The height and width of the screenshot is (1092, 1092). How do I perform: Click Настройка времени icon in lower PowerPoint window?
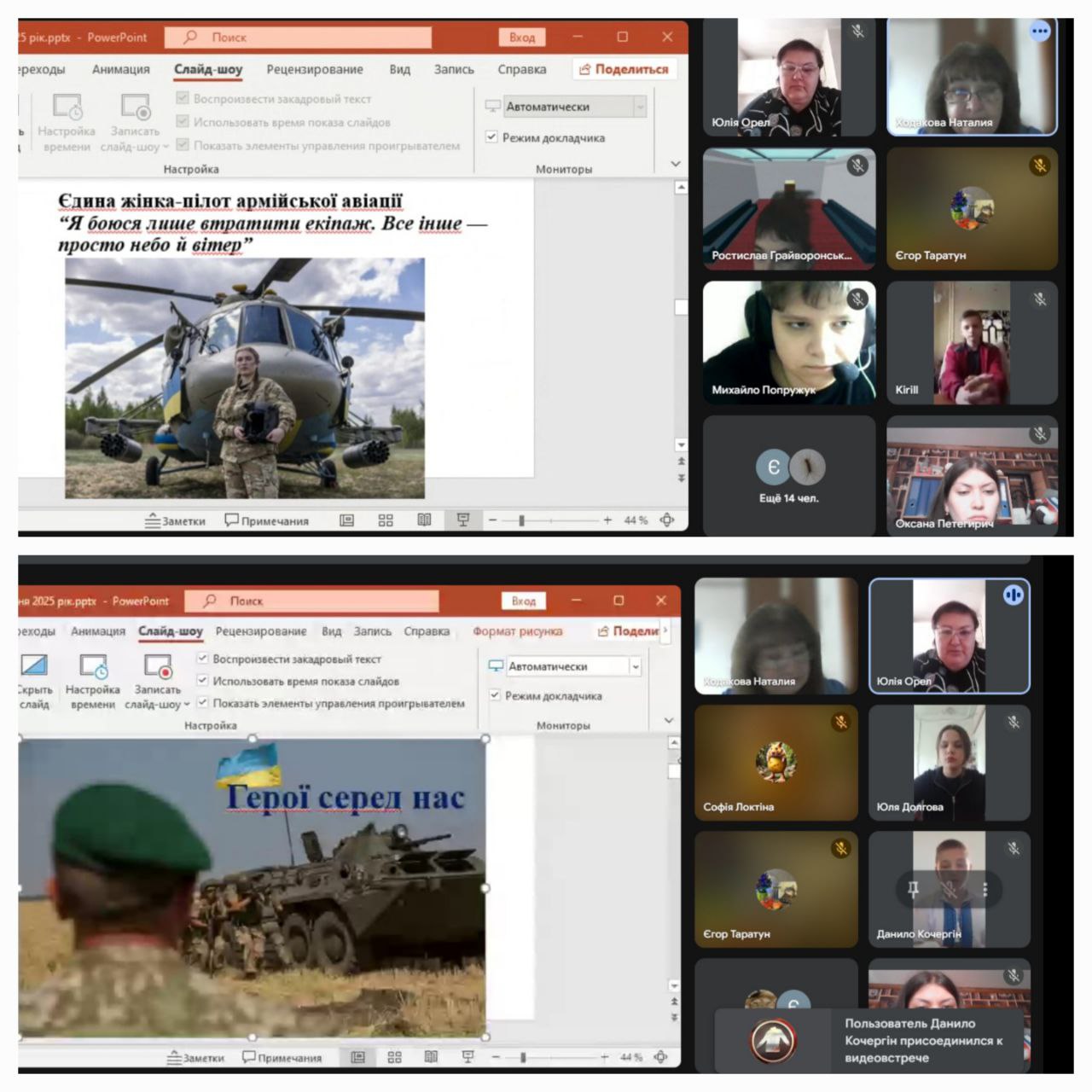point(93,667)
